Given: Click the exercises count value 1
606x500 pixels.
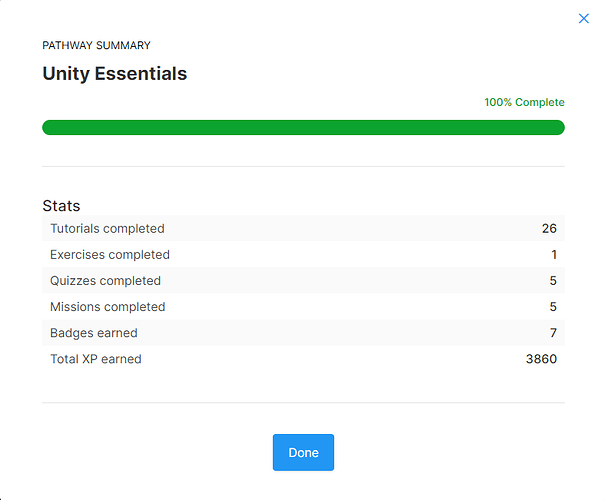Looking at the screenshot, I should (553, 255).
